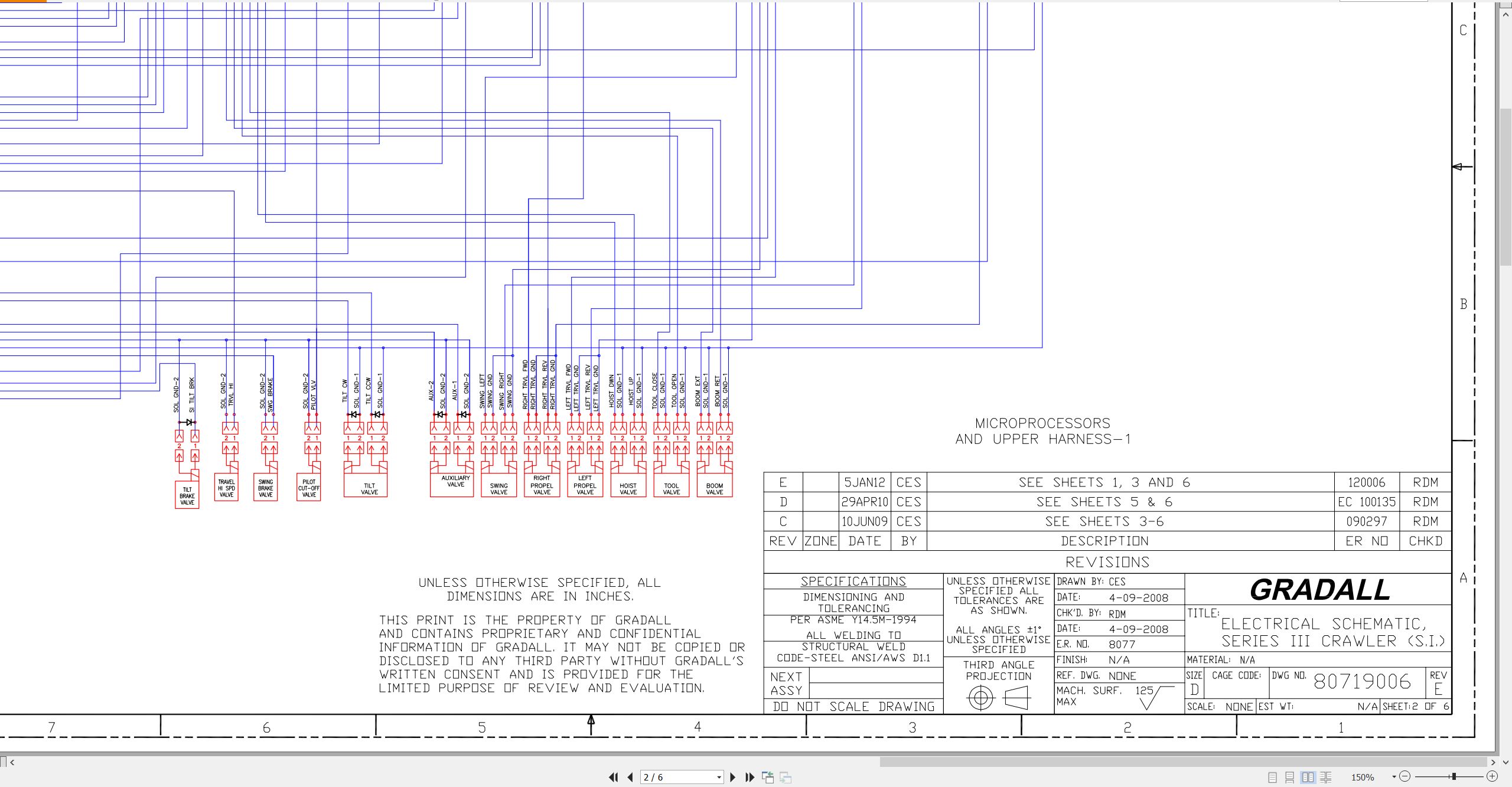Click the SWING BRAKE VALVE box

click(266, 488)
